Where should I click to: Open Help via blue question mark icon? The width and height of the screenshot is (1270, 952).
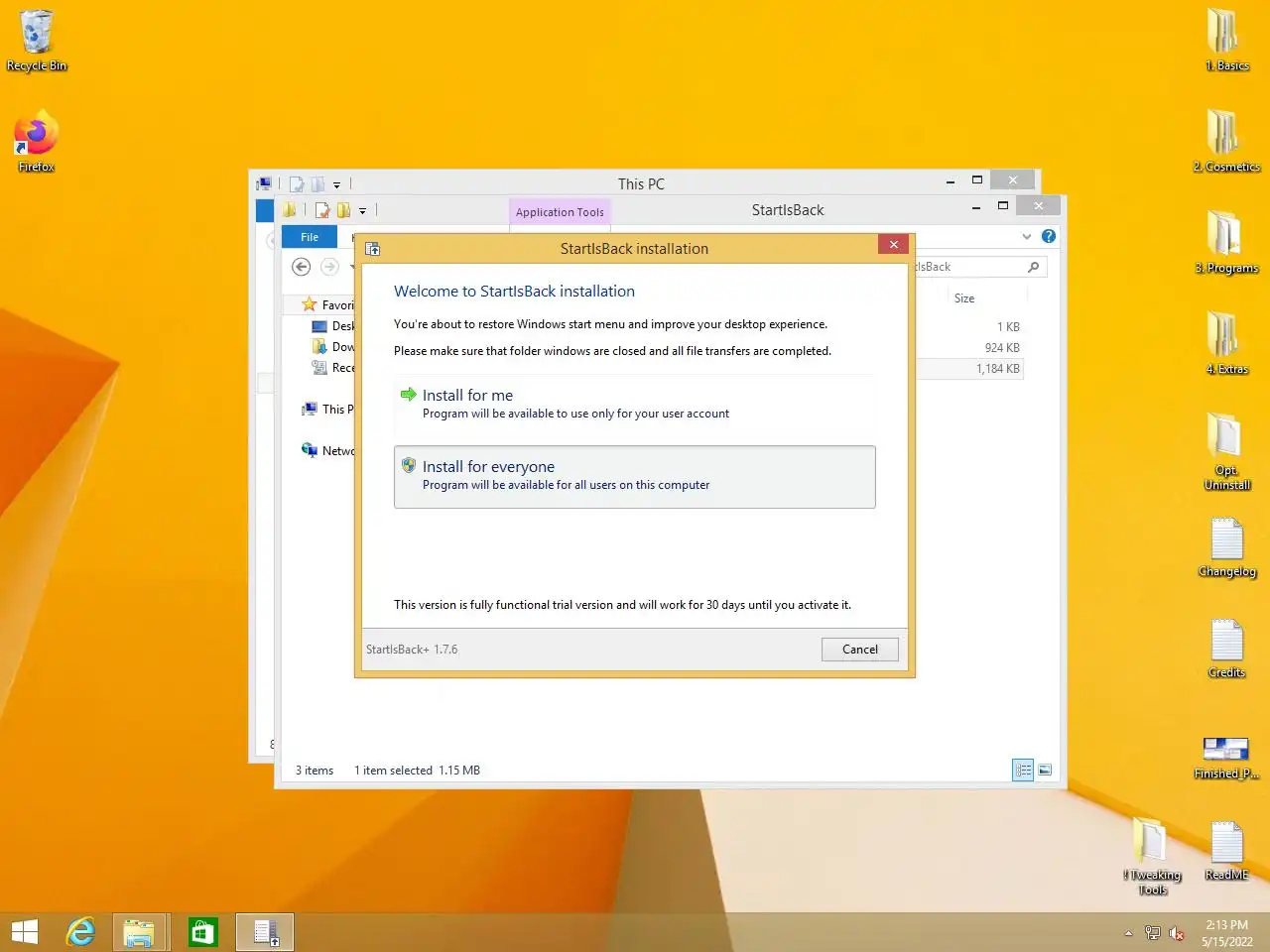point(1049,236)
